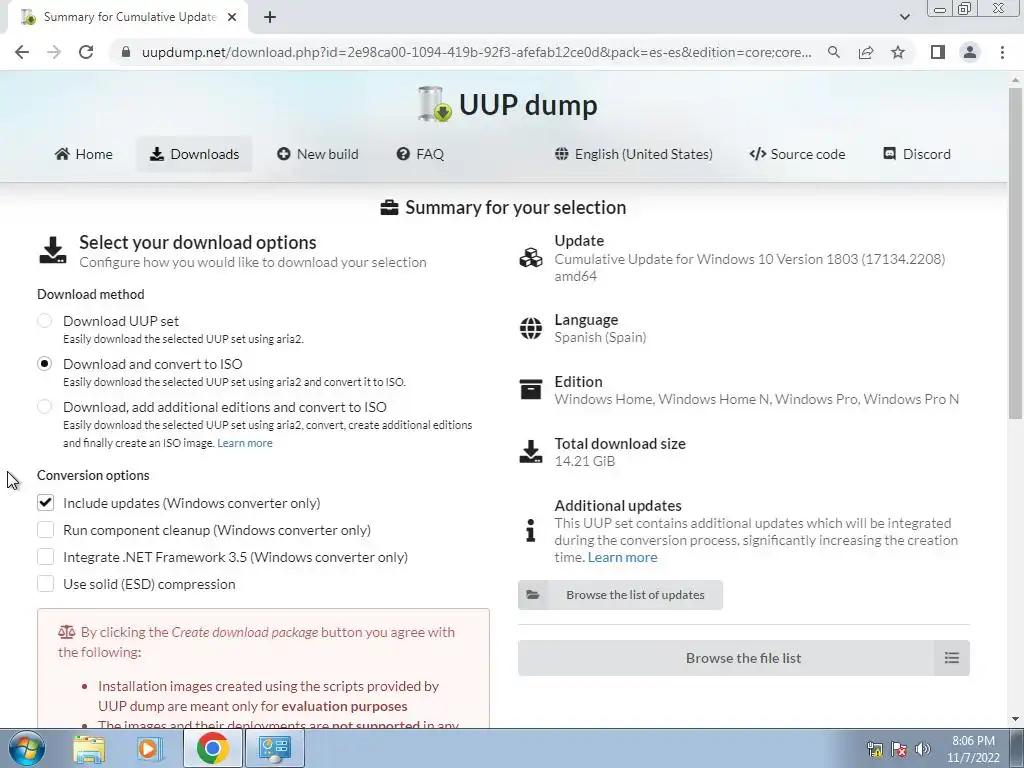
Task: Open the FAQ navigation item
Action: click(x=420, y=154)
